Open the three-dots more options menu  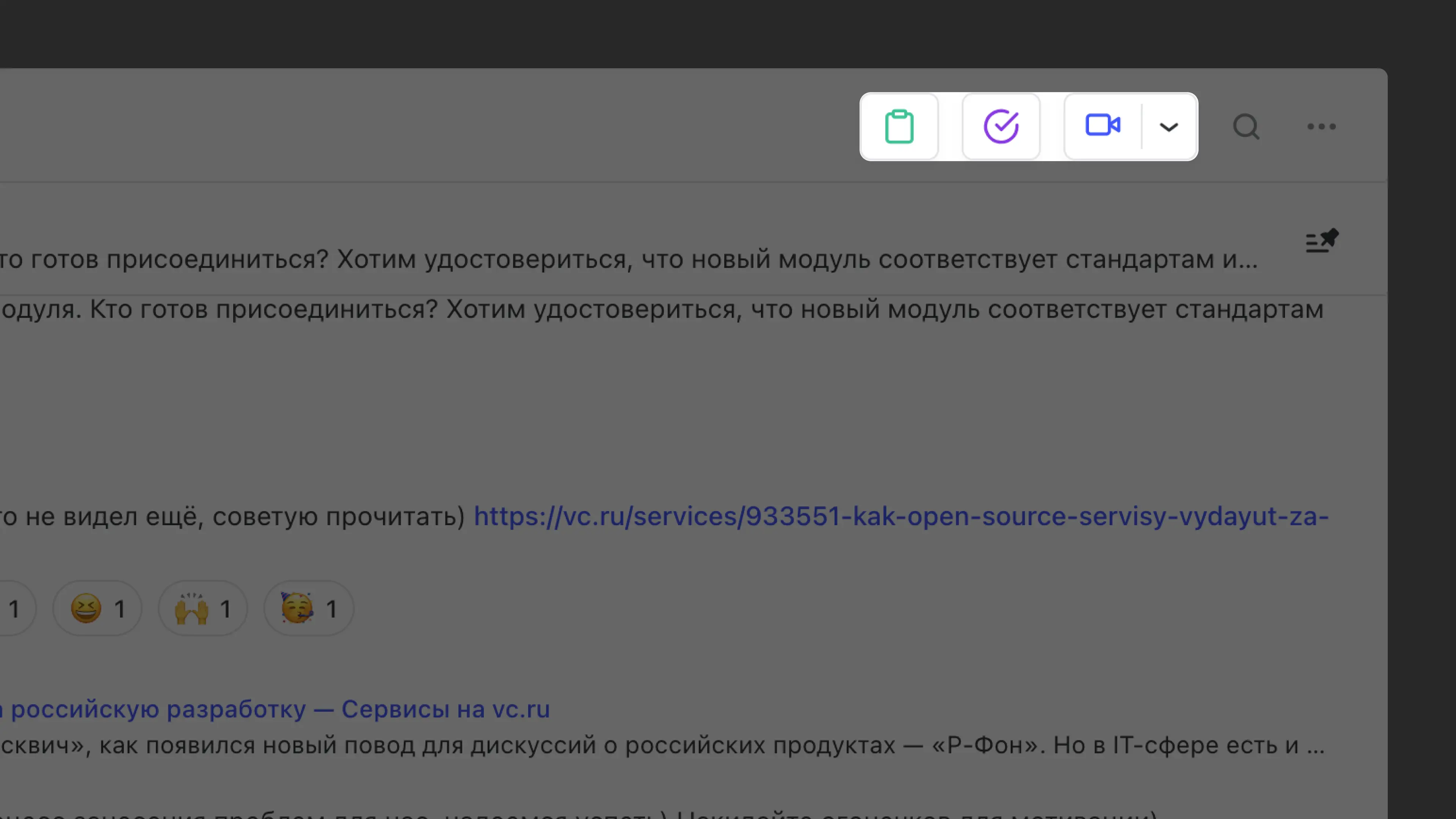click(x=1321, y=127)
